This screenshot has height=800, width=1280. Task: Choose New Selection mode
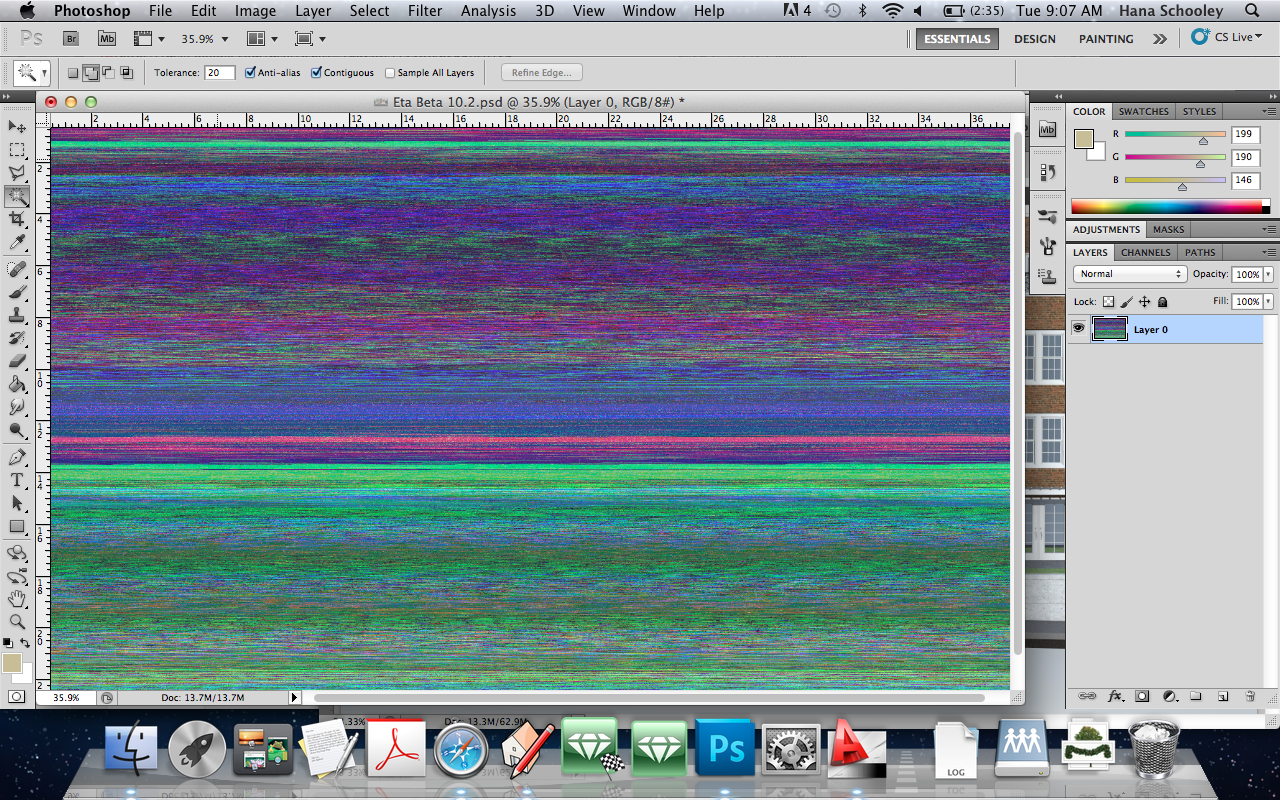point(73,72)
